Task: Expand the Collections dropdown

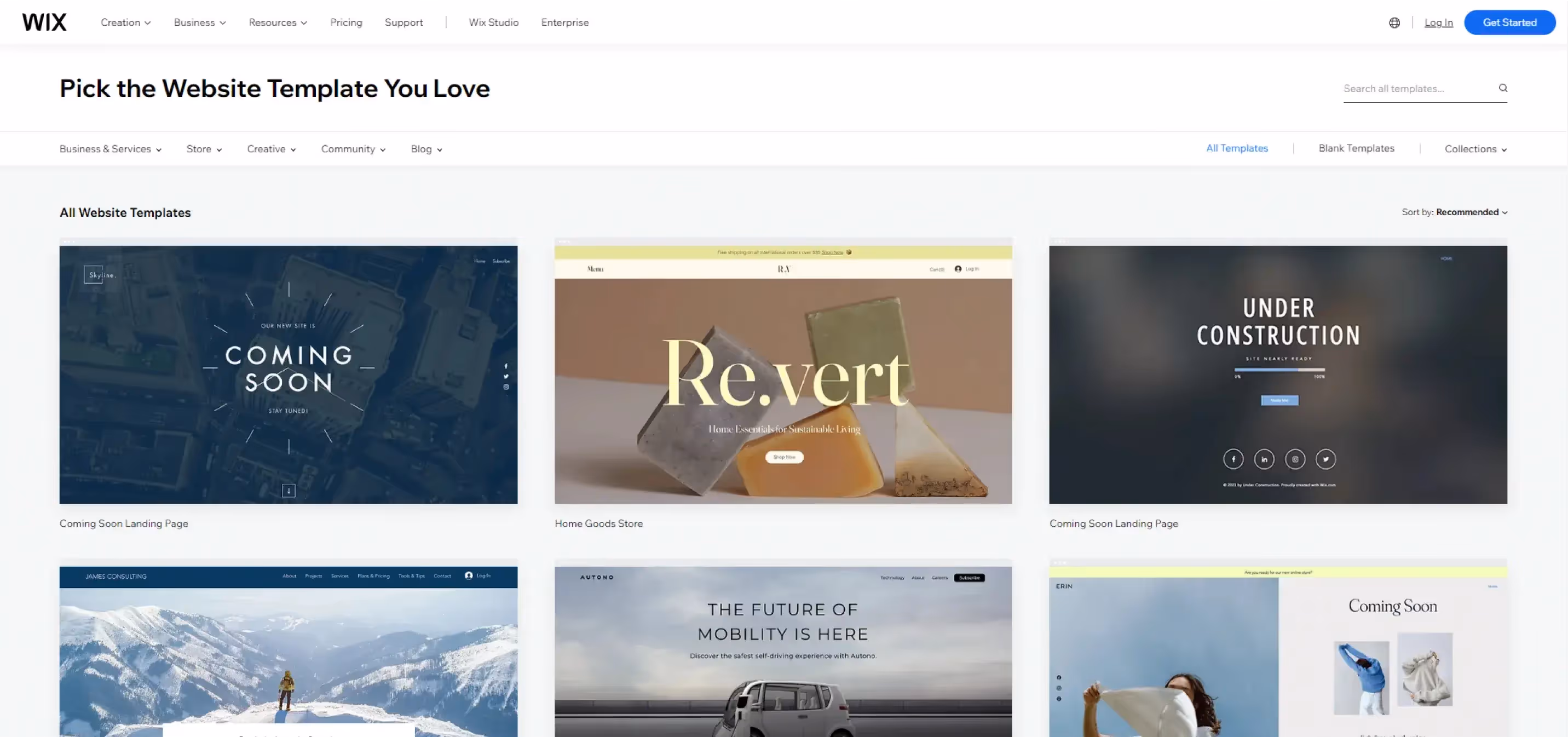Action: click(1475, 148)
